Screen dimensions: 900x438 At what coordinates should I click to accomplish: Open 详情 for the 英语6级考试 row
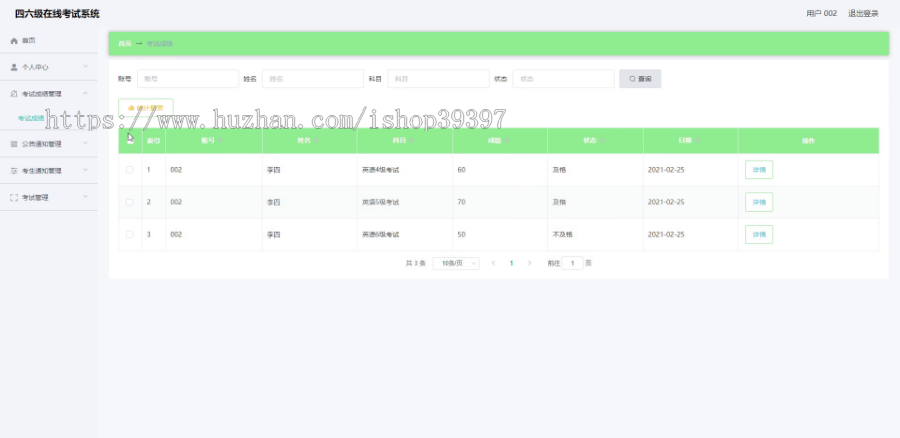point(759,235)
